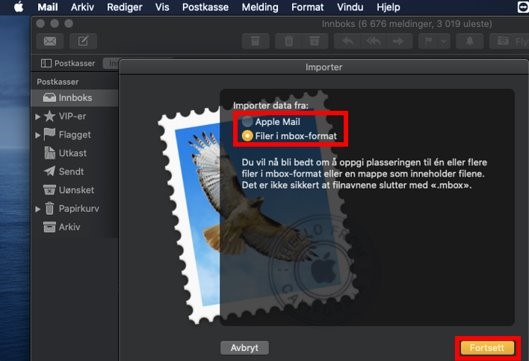Expand the VIP-er disclosure triangle
529x361 pixels.
tap(37, 117)
